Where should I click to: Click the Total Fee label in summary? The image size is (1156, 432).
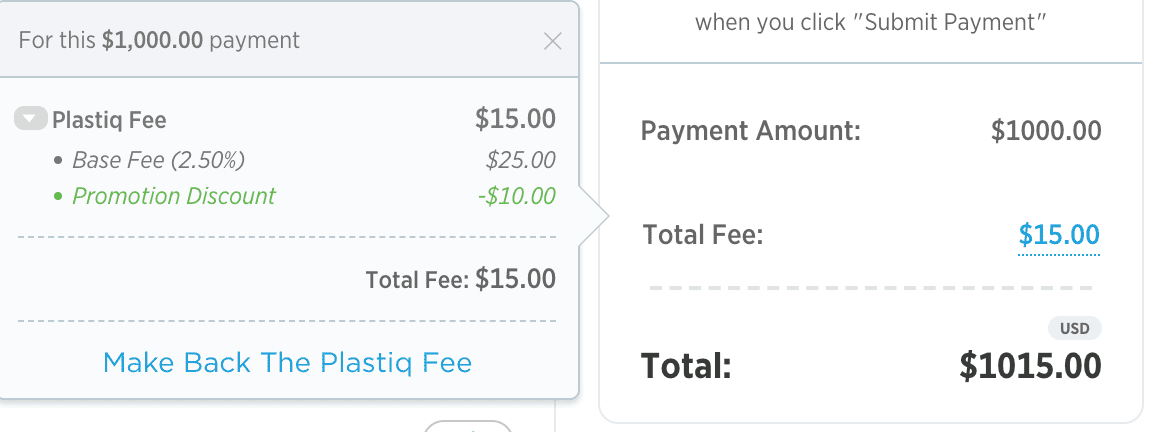703,235
